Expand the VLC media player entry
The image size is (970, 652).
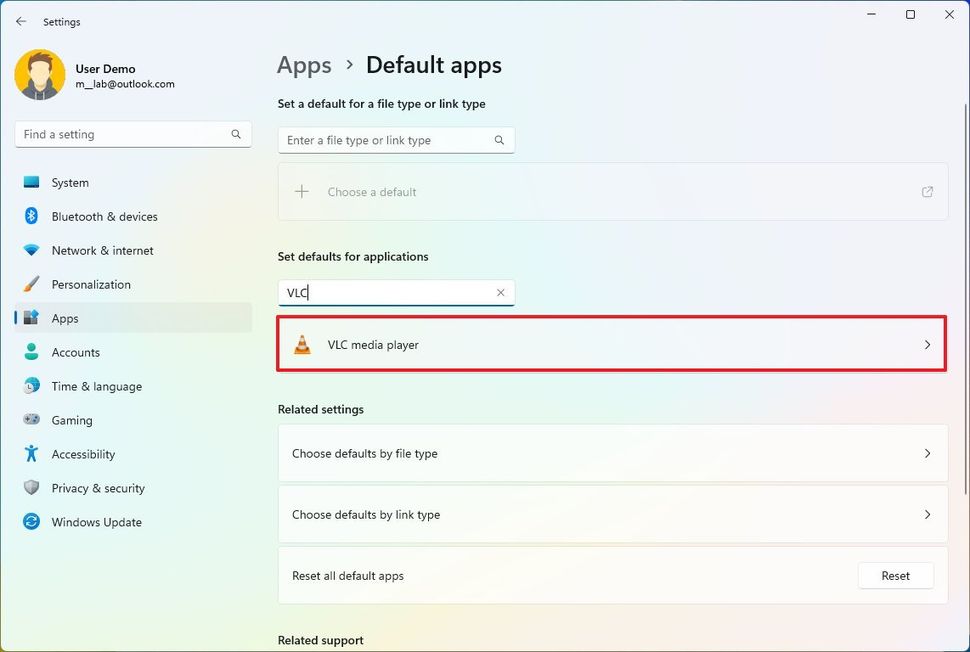pos(611,344)
